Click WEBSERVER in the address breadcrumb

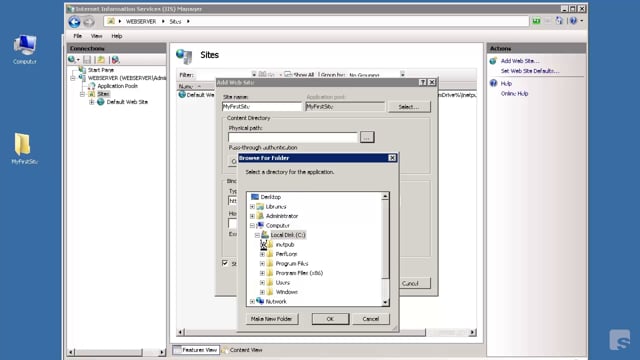(141, 22)
